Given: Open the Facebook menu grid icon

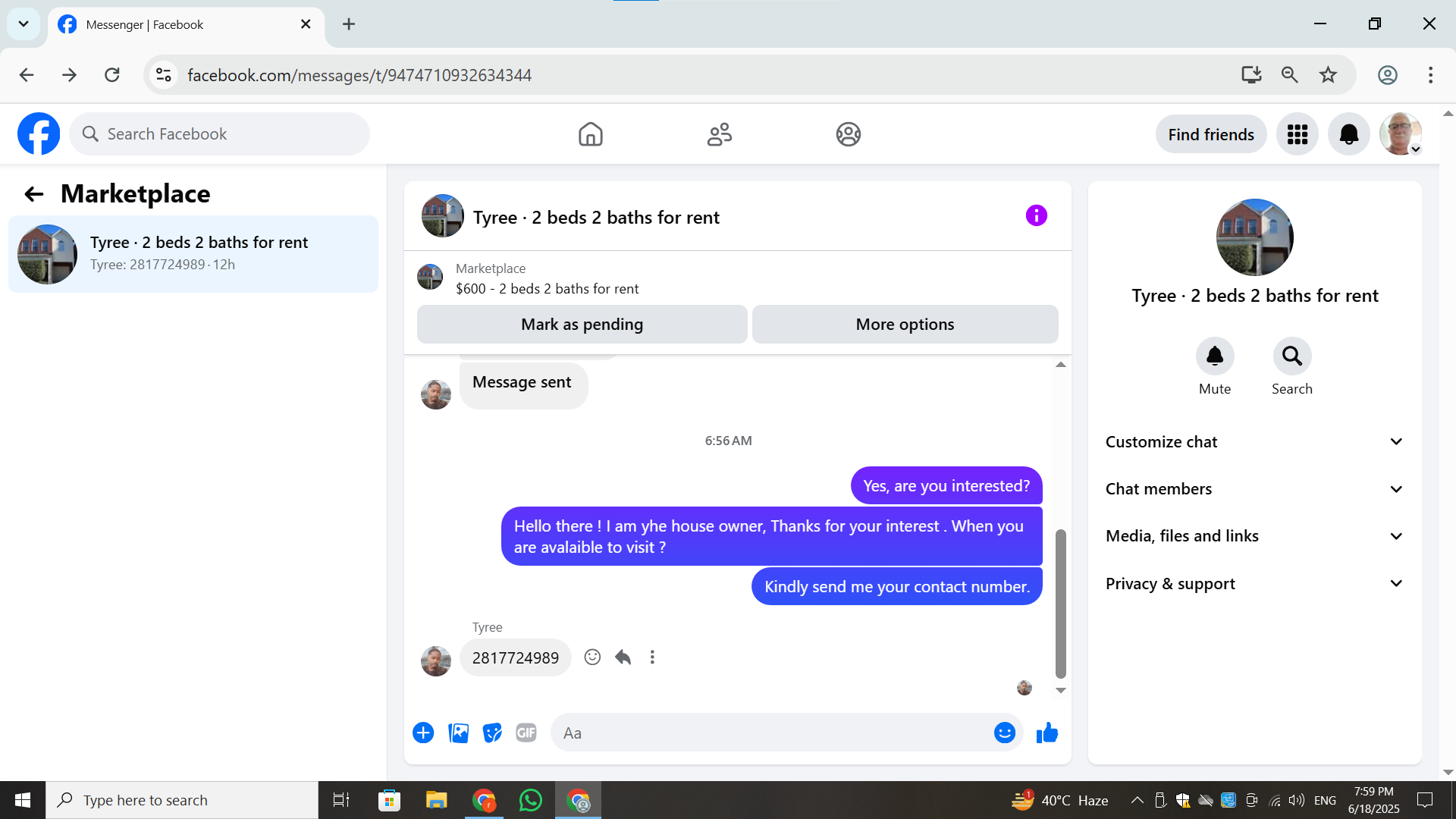Looking at the screenshot, I should coord(1298,134).
